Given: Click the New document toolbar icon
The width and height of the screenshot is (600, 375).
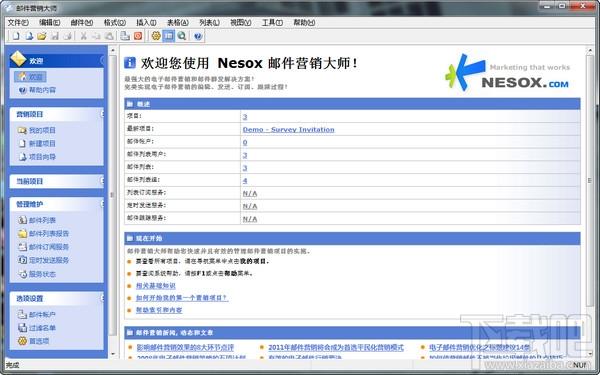Looking at the screenshot, I should coord(16,36).
